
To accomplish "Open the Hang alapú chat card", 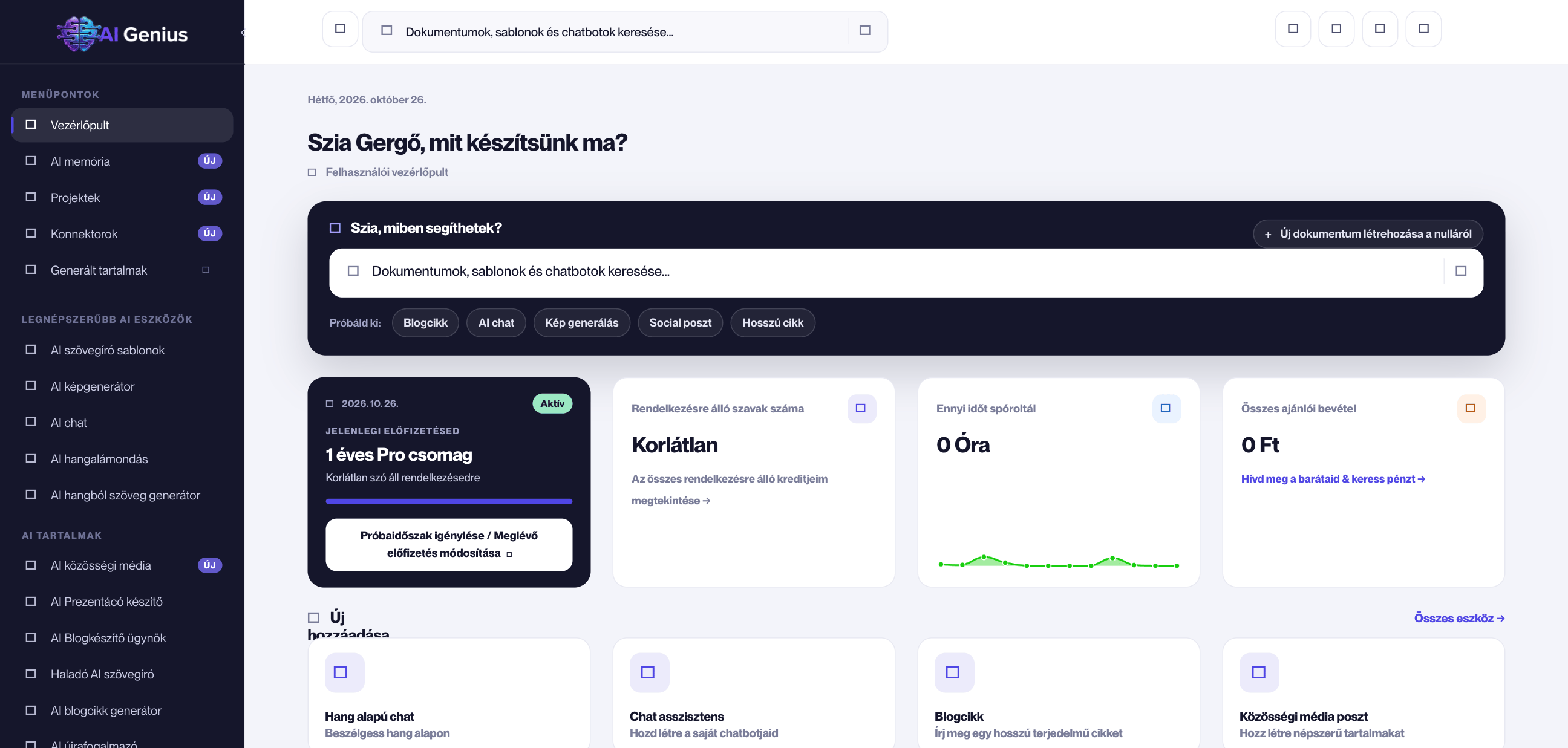I will pos(449,694).
